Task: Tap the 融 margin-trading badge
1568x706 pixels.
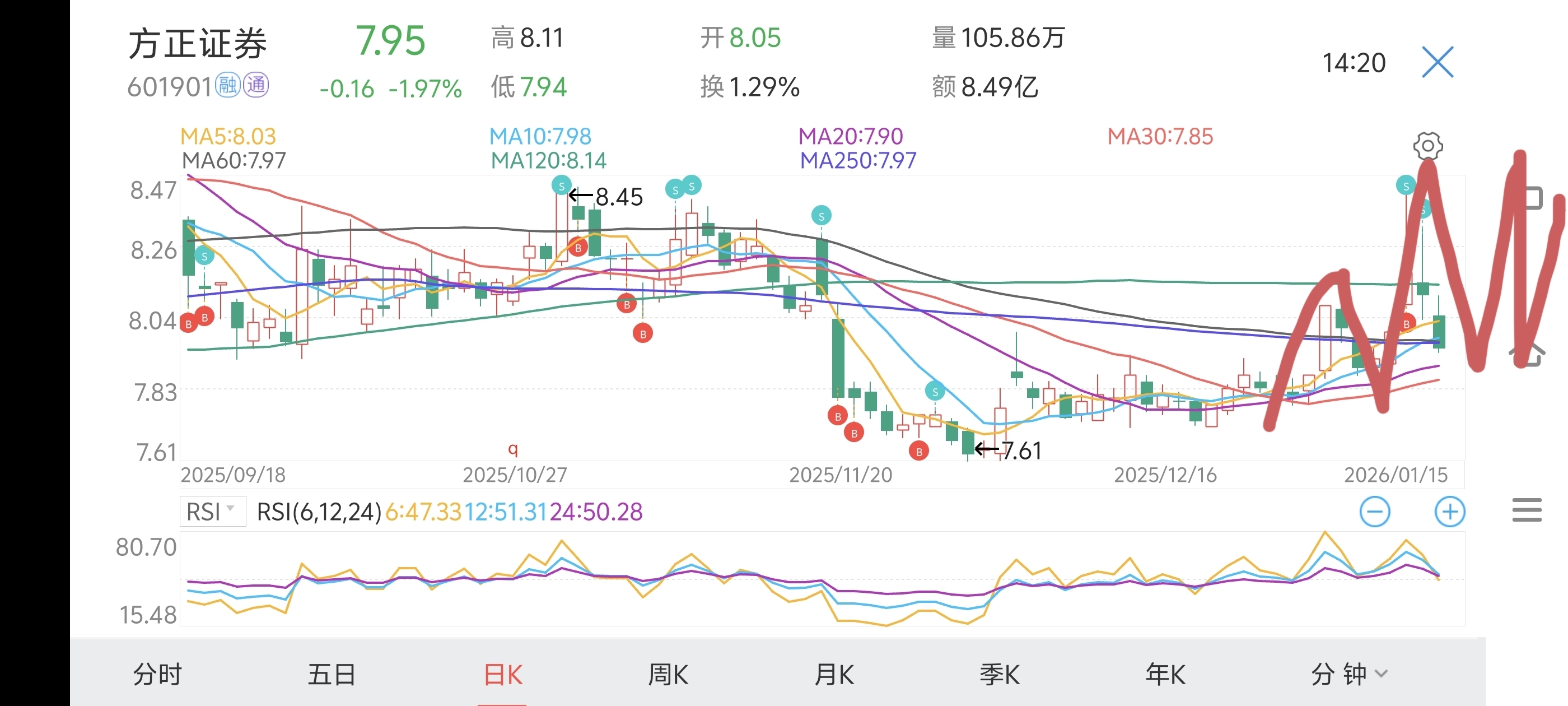Action: point(228,85)
